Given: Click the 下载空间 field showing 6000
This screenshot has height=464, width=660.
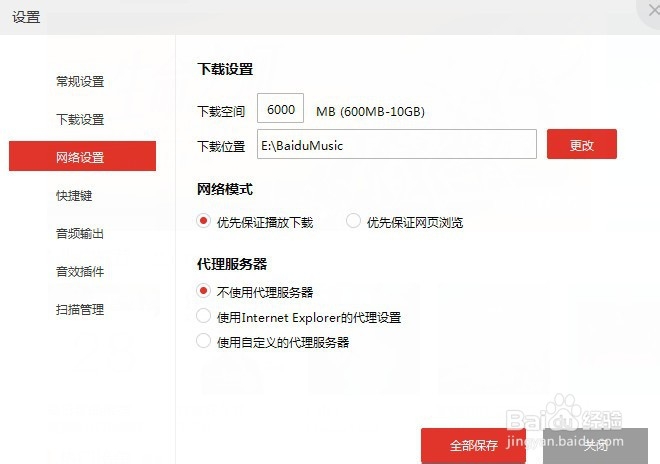Looking at the screenshot, I should pos(280,108).
